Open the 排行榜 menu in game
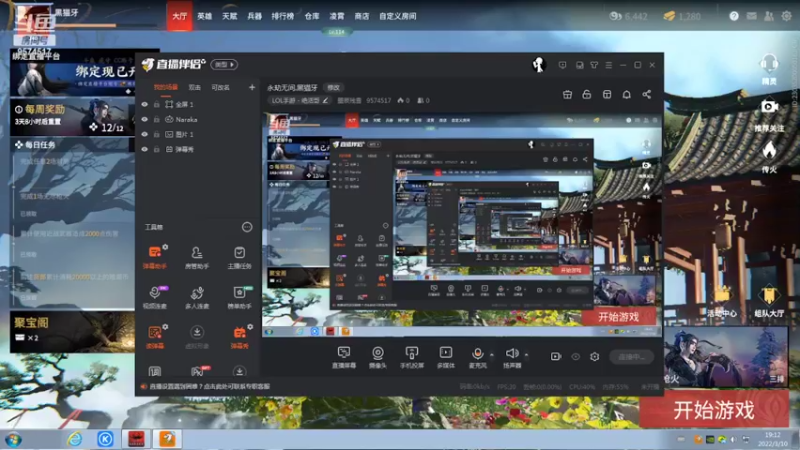 pos(282,16)
